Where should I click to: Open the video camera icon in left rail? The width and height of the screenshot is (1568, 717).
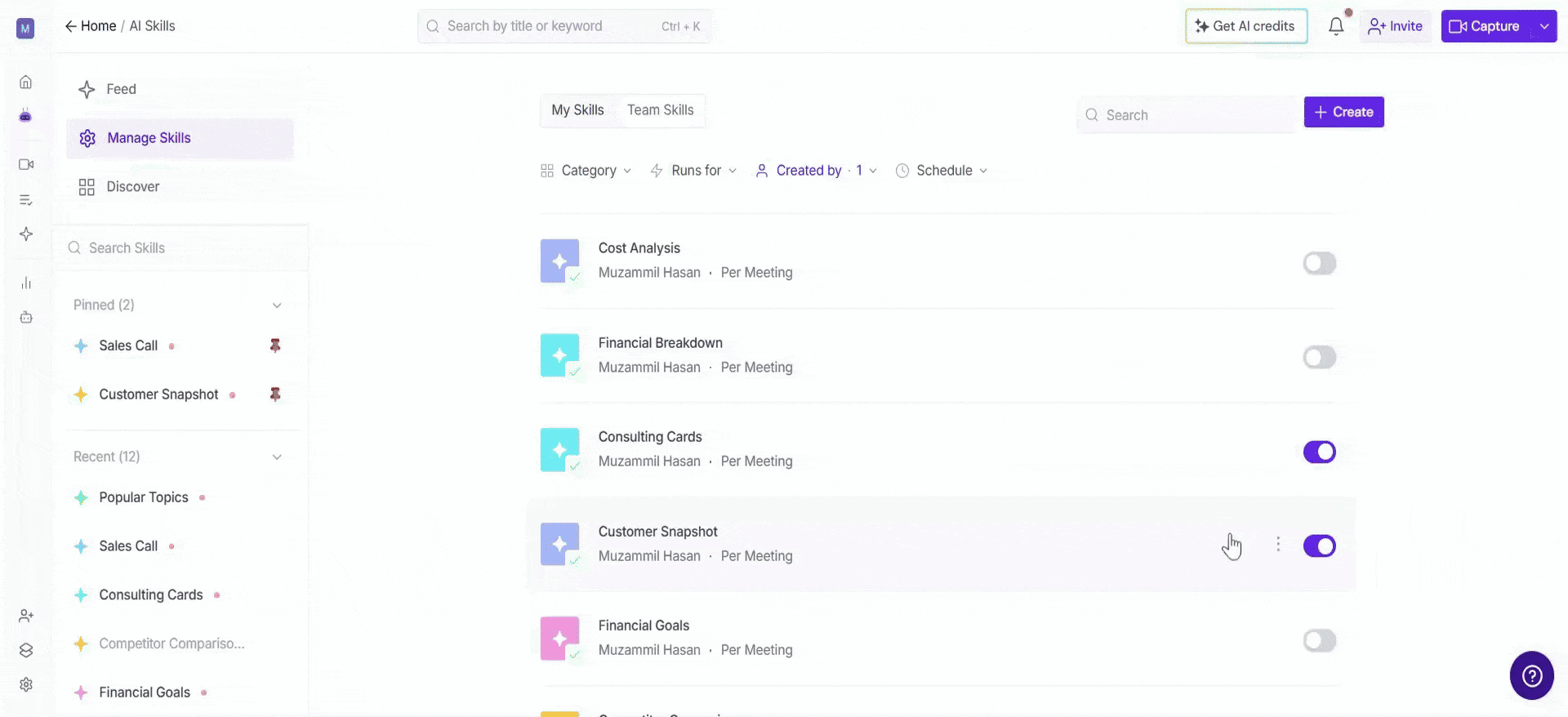tap(26, 164)
